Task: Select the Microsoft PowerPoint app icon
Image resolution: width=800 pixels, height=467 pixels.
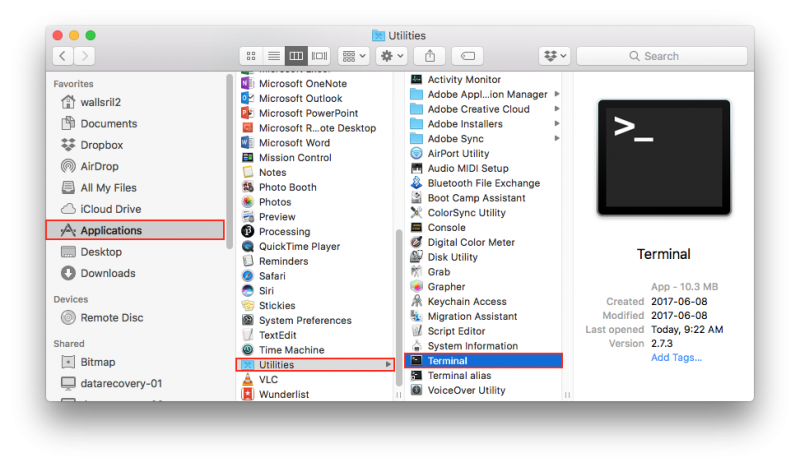Action: coord(247,113)
